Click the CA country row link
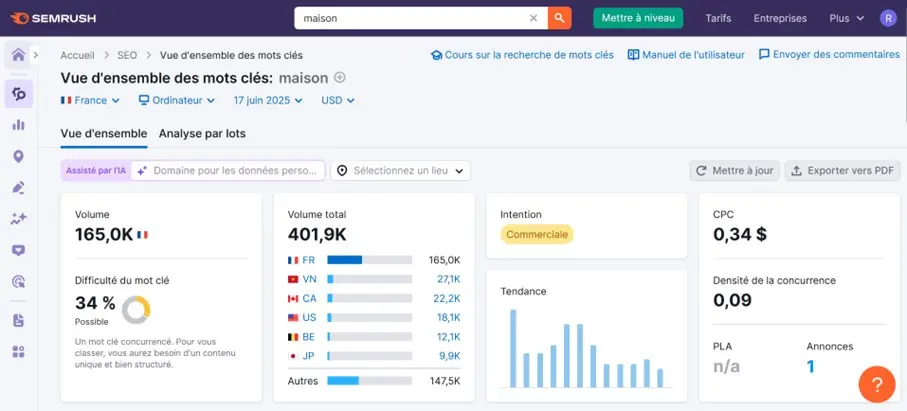This screenshot has width=907, height=411. 309,298
